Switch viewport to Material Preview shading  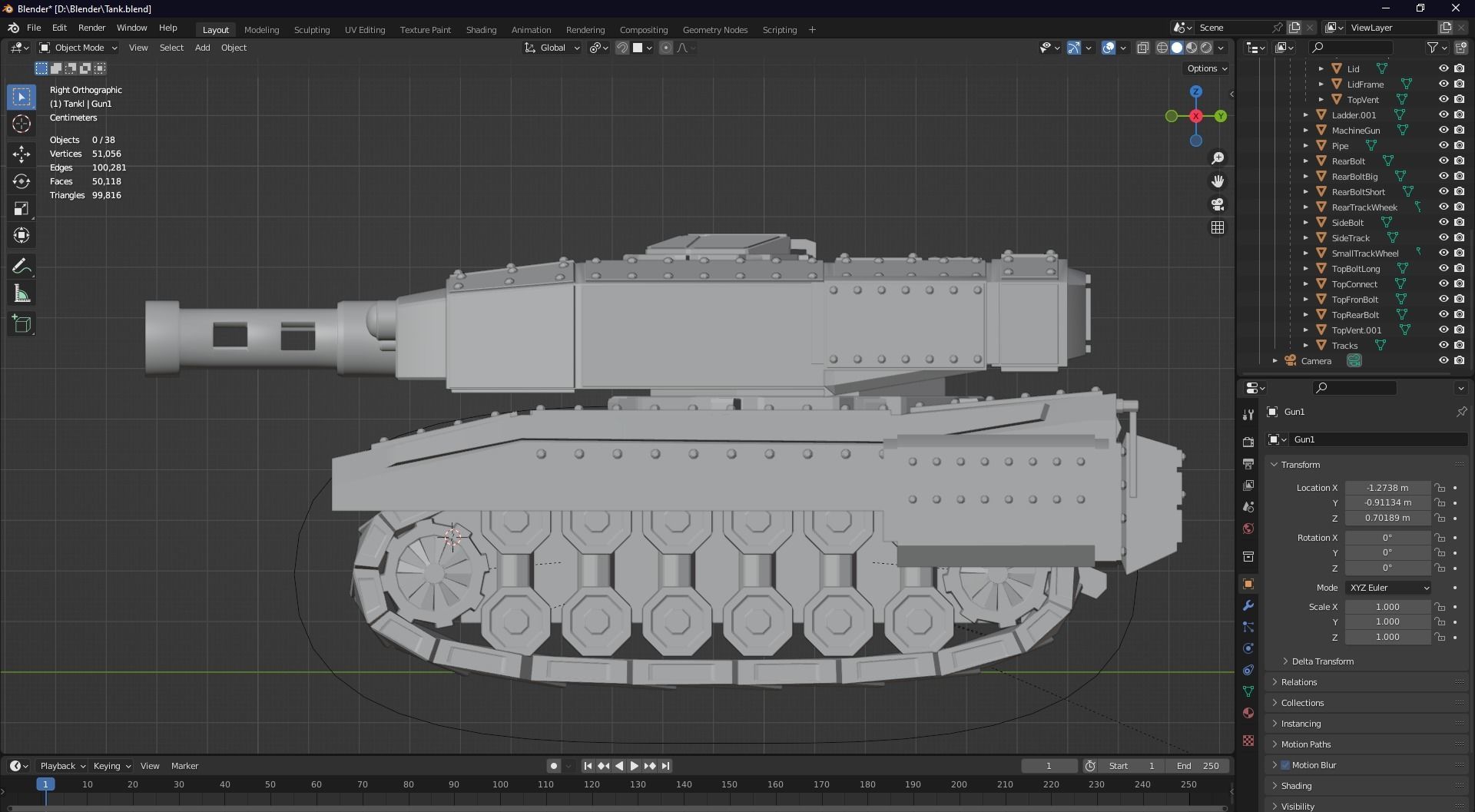point(1191,48)
